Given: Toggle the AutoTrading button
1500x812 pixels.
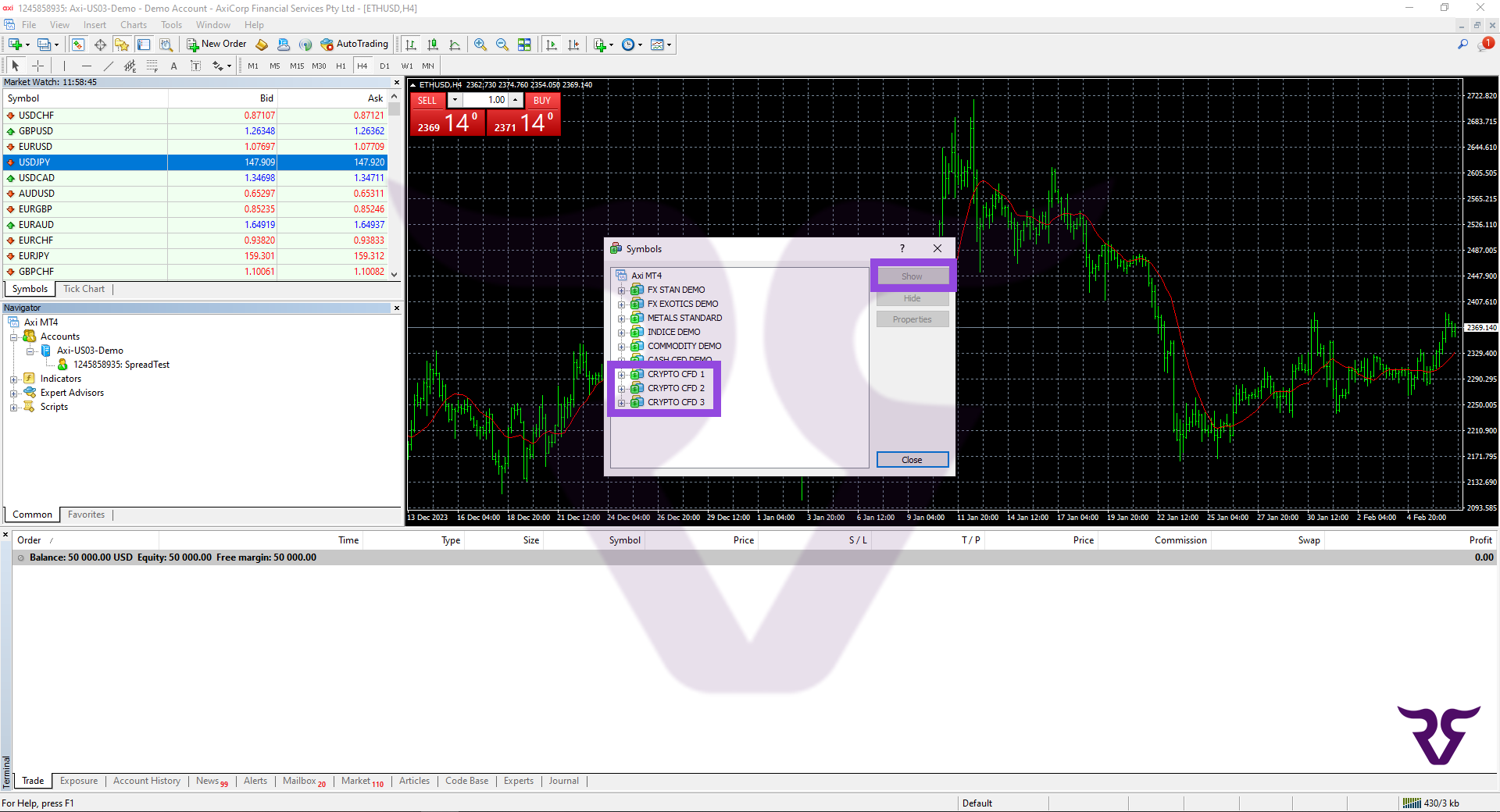Looking at the screenshot, I should click(x=354, y=45).
